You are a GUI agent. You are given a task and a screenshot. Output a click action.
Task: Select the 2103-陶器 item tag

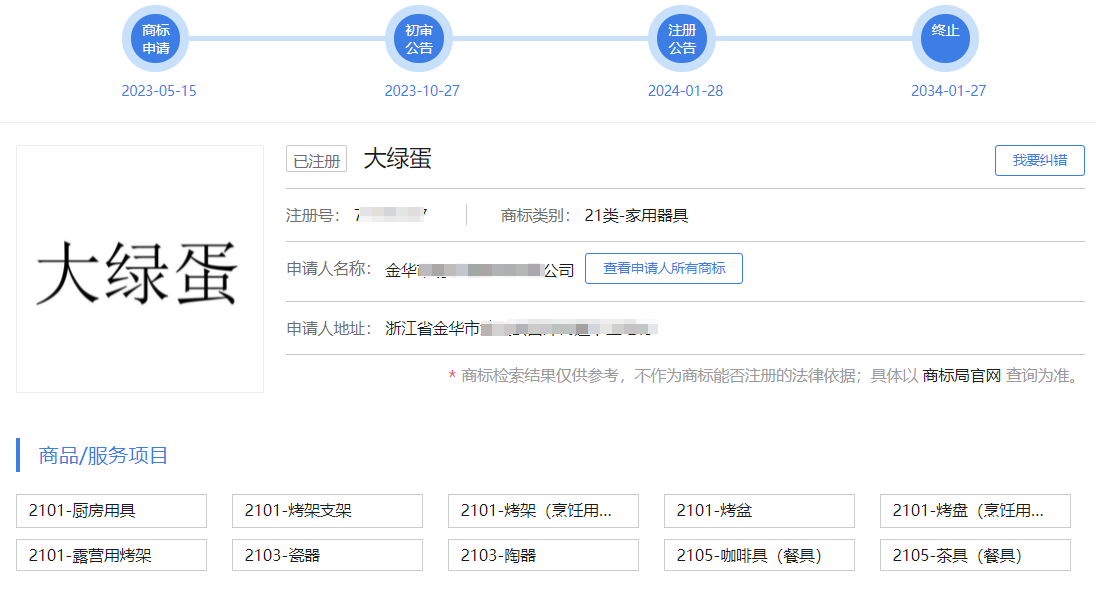pyautogui.click(x=543, y=555)
